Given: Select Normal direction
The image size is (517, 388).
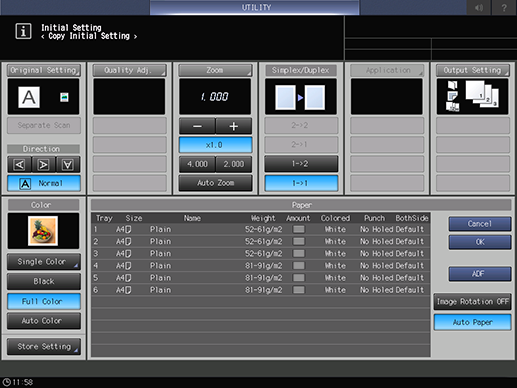Looking at the screenshot, I should tap(44, 183).
